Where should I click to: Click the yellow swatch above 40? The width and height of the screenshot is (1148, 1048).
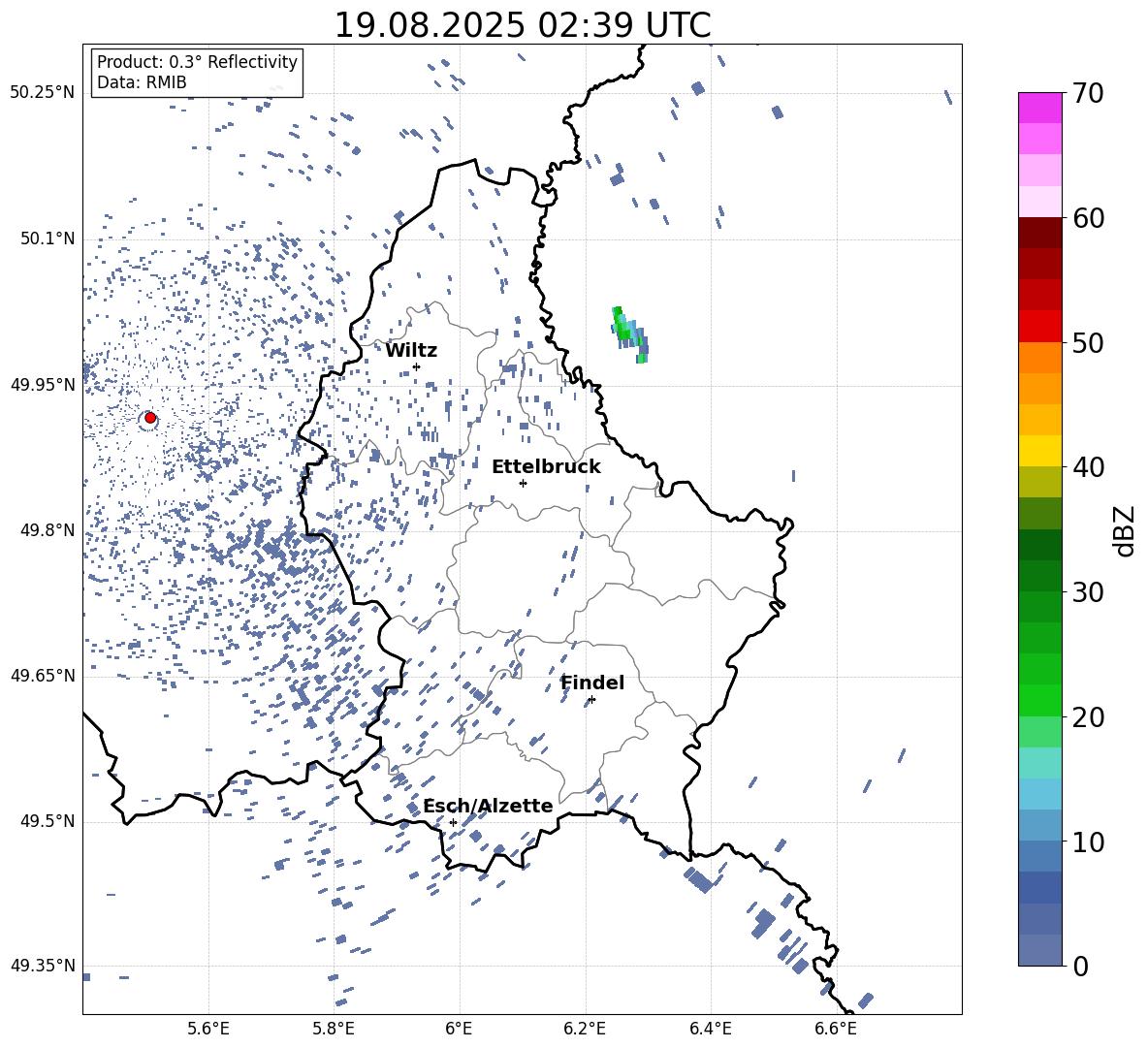1039,451
